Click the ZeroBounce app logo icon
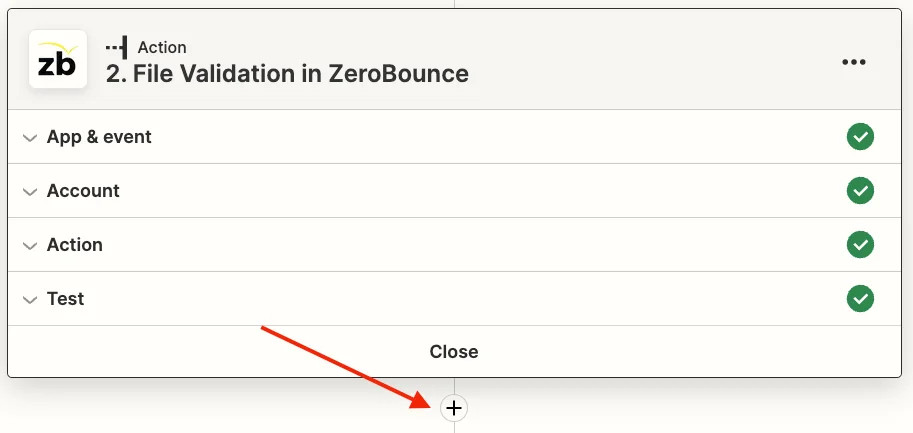Screen dimensions: 913x433 point(58,60)
